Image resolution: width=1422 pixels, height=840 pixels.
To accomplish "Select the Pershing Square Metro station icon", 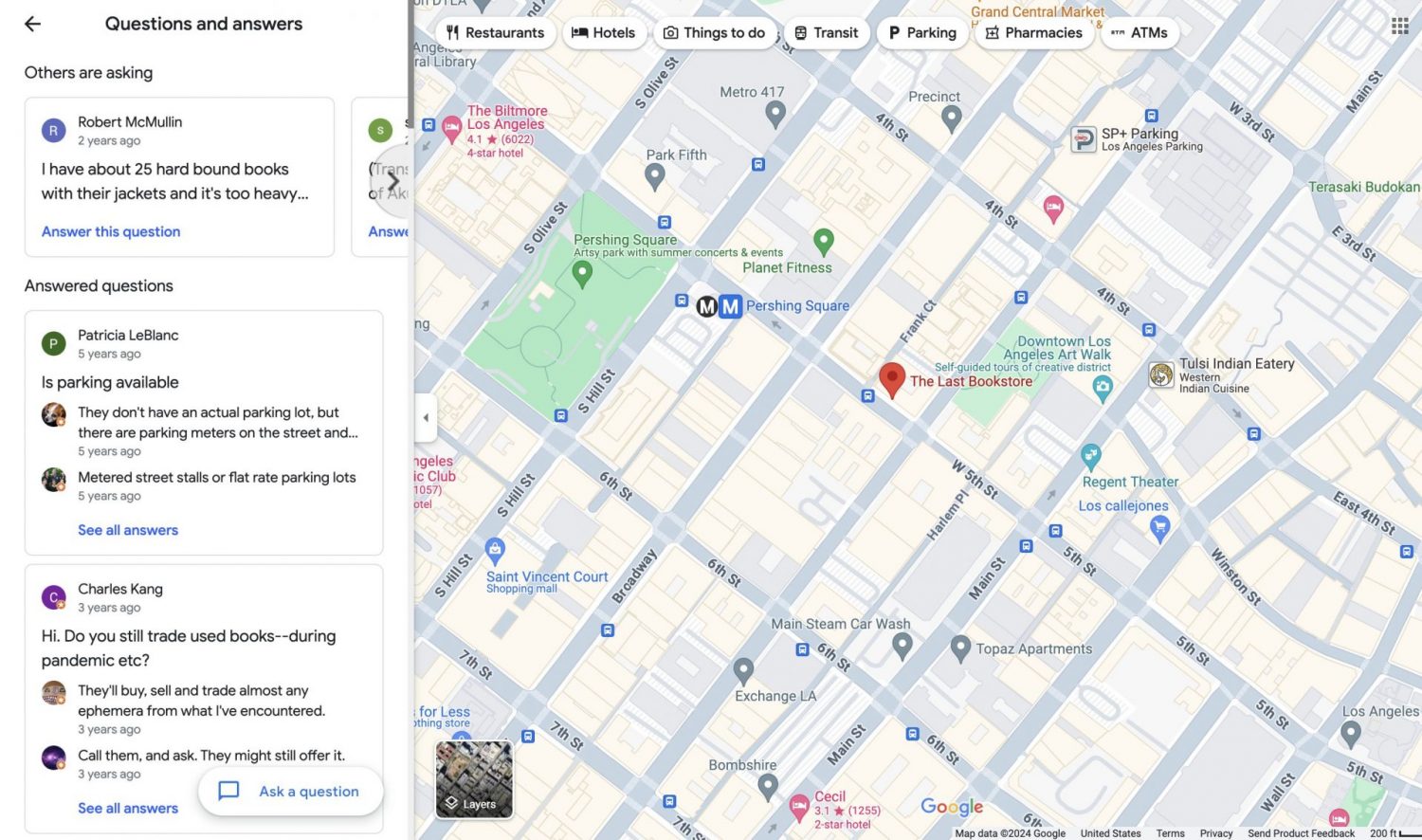I will pos(730,306).
